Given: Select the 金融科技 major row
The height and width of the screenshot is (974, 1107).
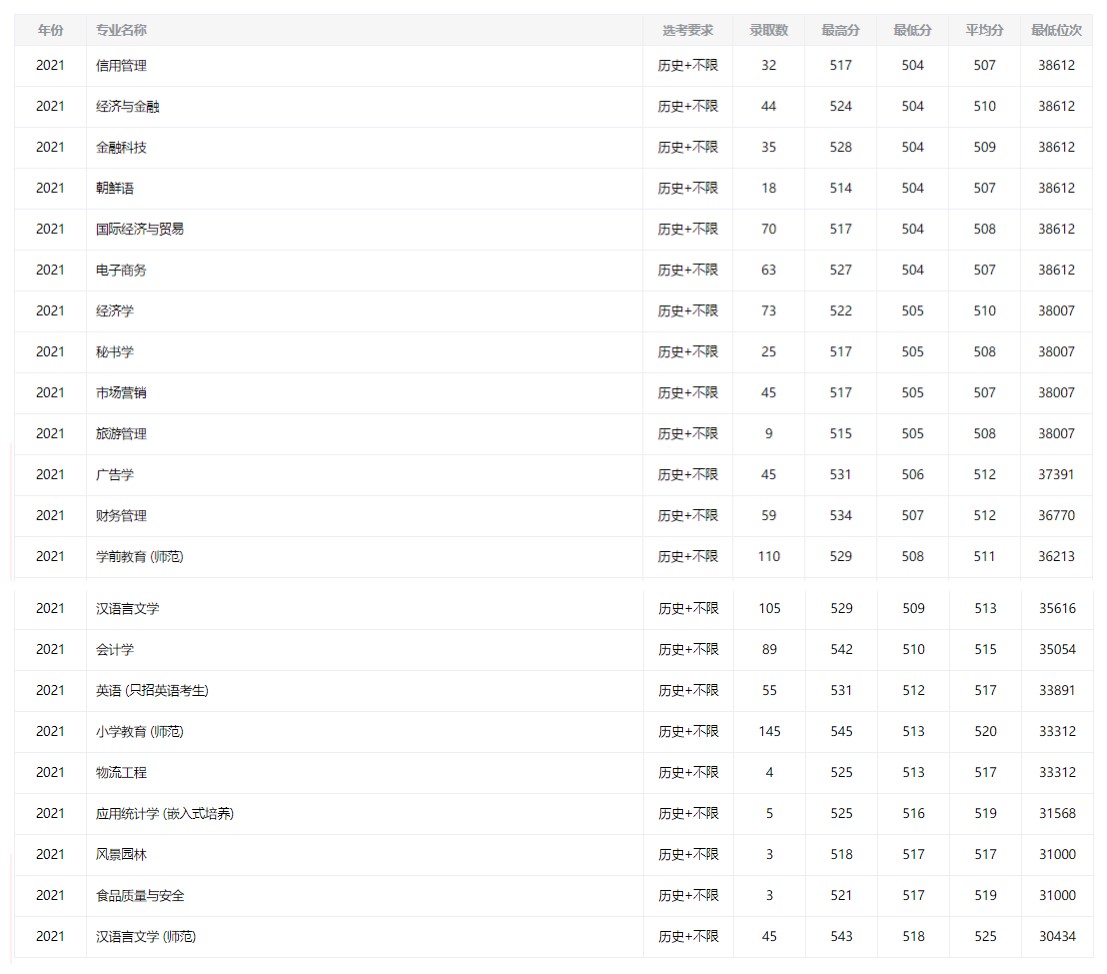Looking at the screenshot, I should tap(121, 148).
